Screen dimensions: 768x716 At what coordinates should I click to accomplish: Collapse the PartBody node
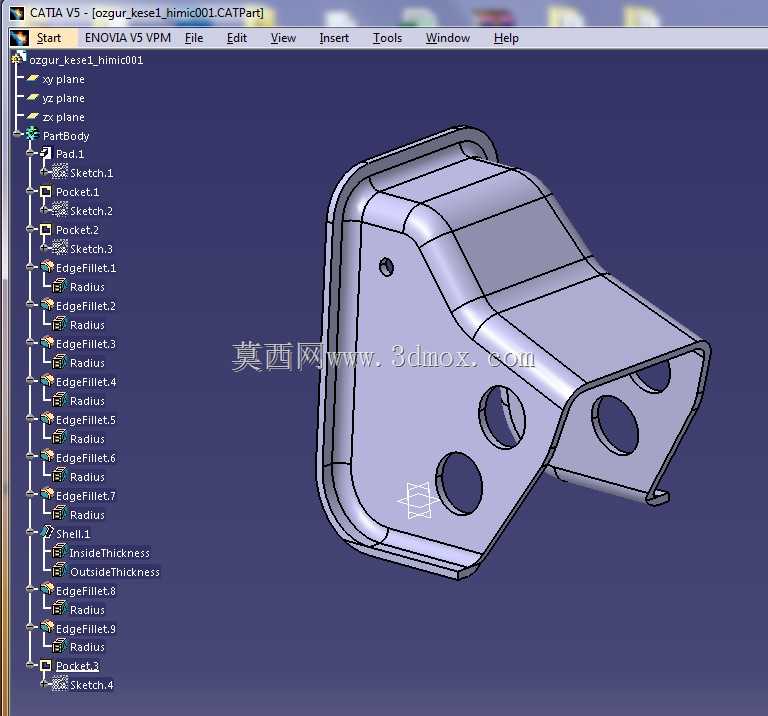[x=18, y=134]
